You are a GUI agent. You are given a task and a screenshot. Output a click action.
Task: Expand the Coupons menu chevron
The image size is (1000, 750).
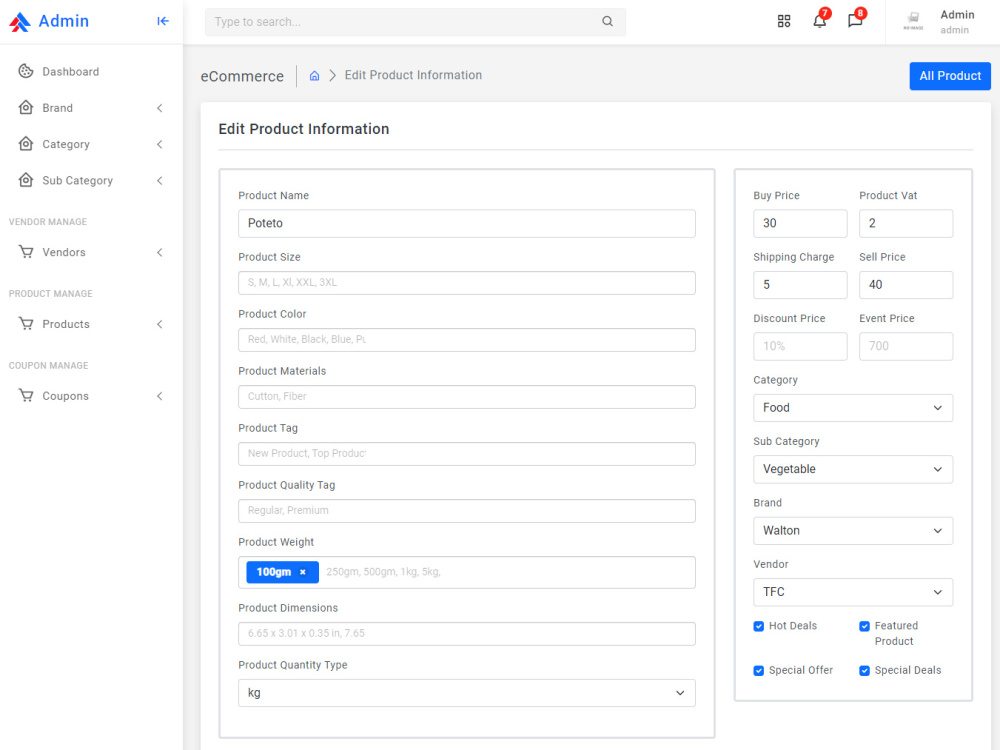pos(159,396)
